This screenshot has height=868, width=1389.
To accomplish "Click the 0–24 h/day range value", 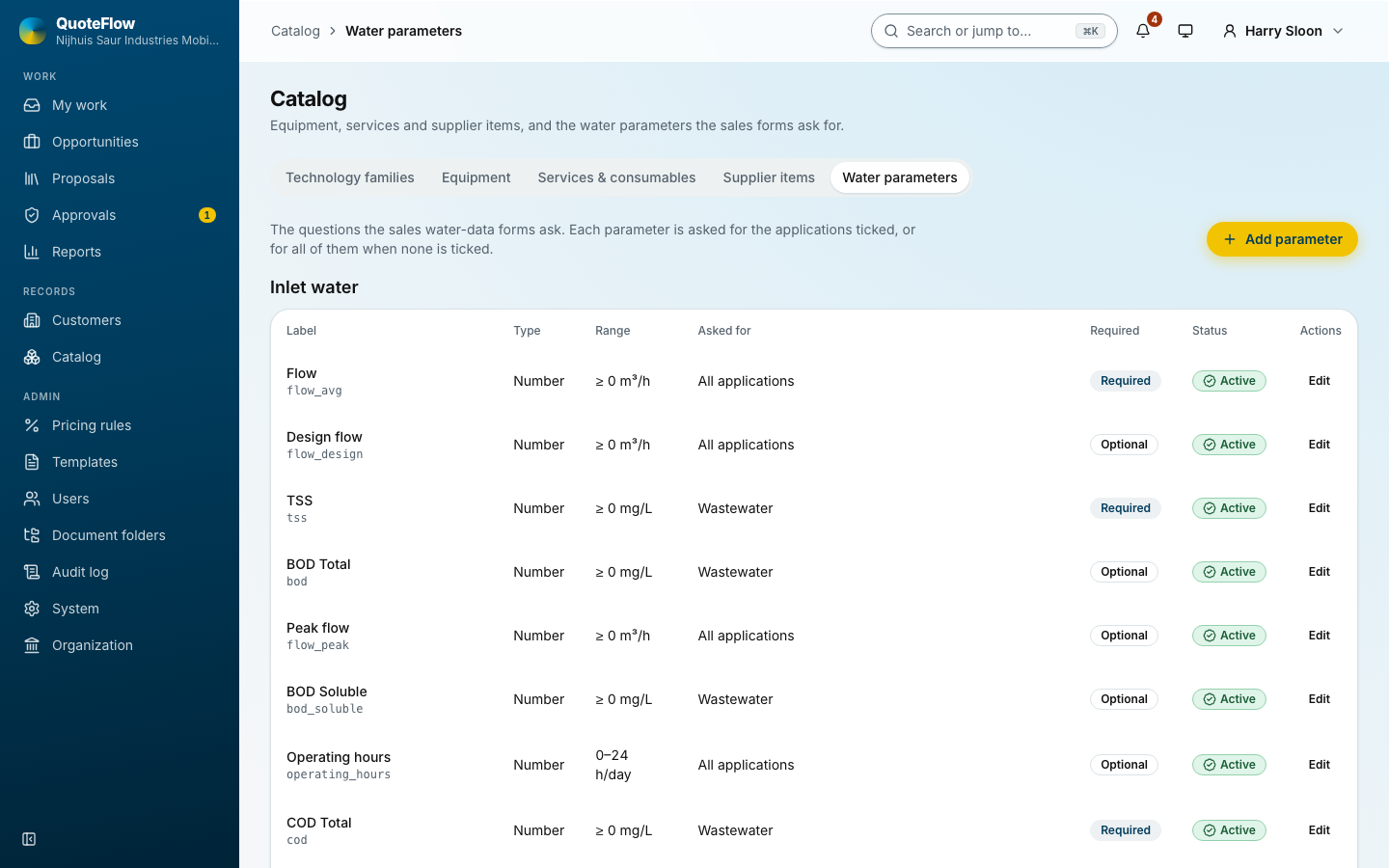I will (613, 765).
